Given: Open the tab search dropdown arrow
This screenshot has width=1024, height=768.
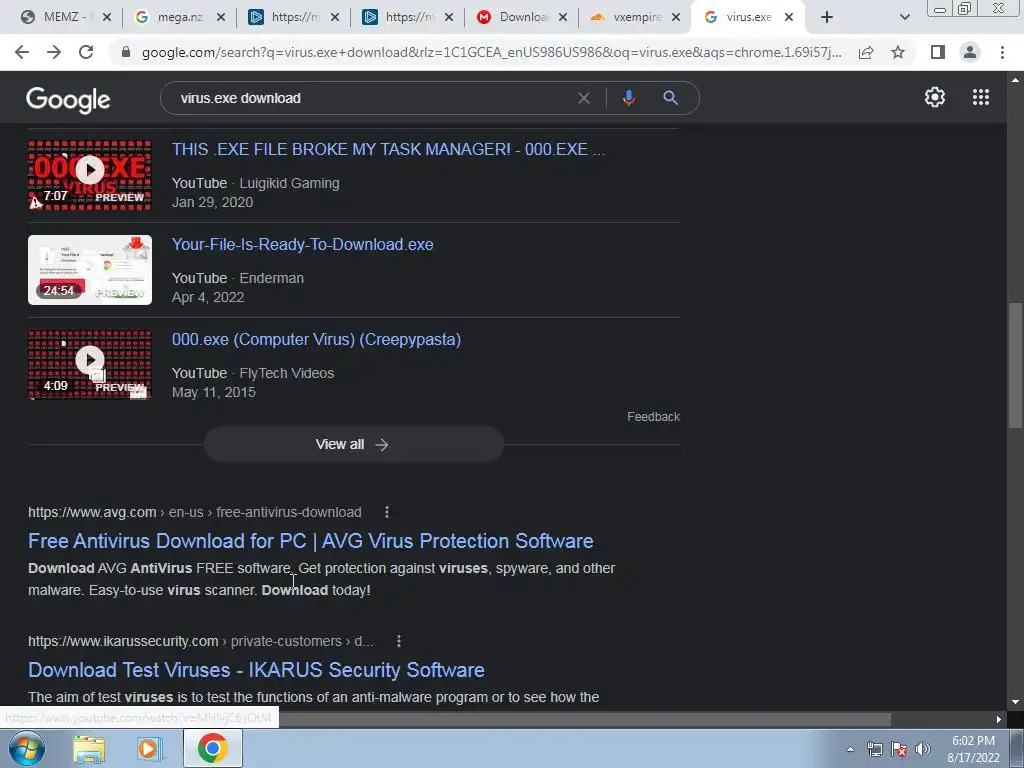Looking at the screenshot, I should click(x=904, y=17).
